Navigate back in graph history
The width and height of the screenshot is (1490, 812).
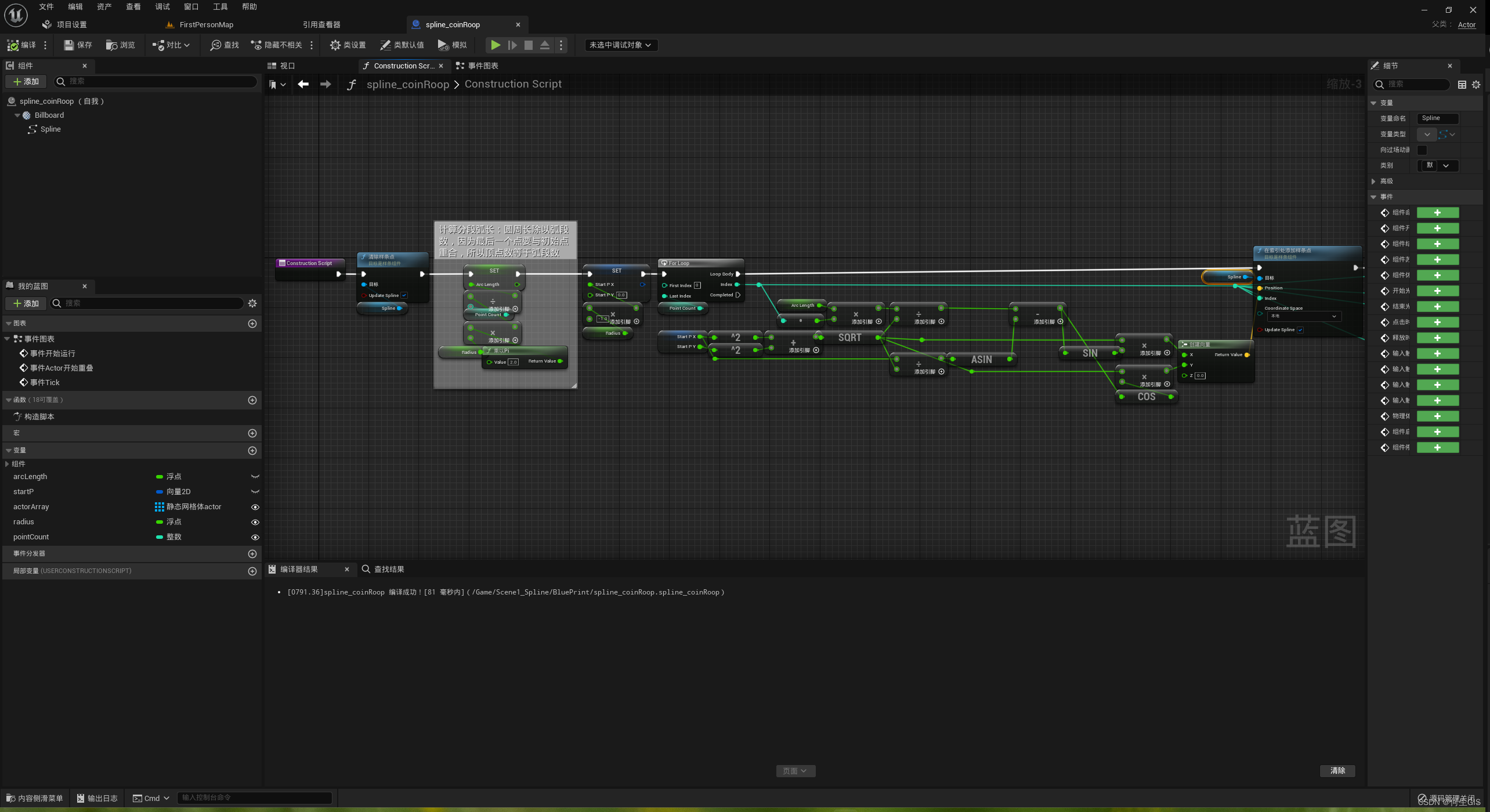coord(303,84)
